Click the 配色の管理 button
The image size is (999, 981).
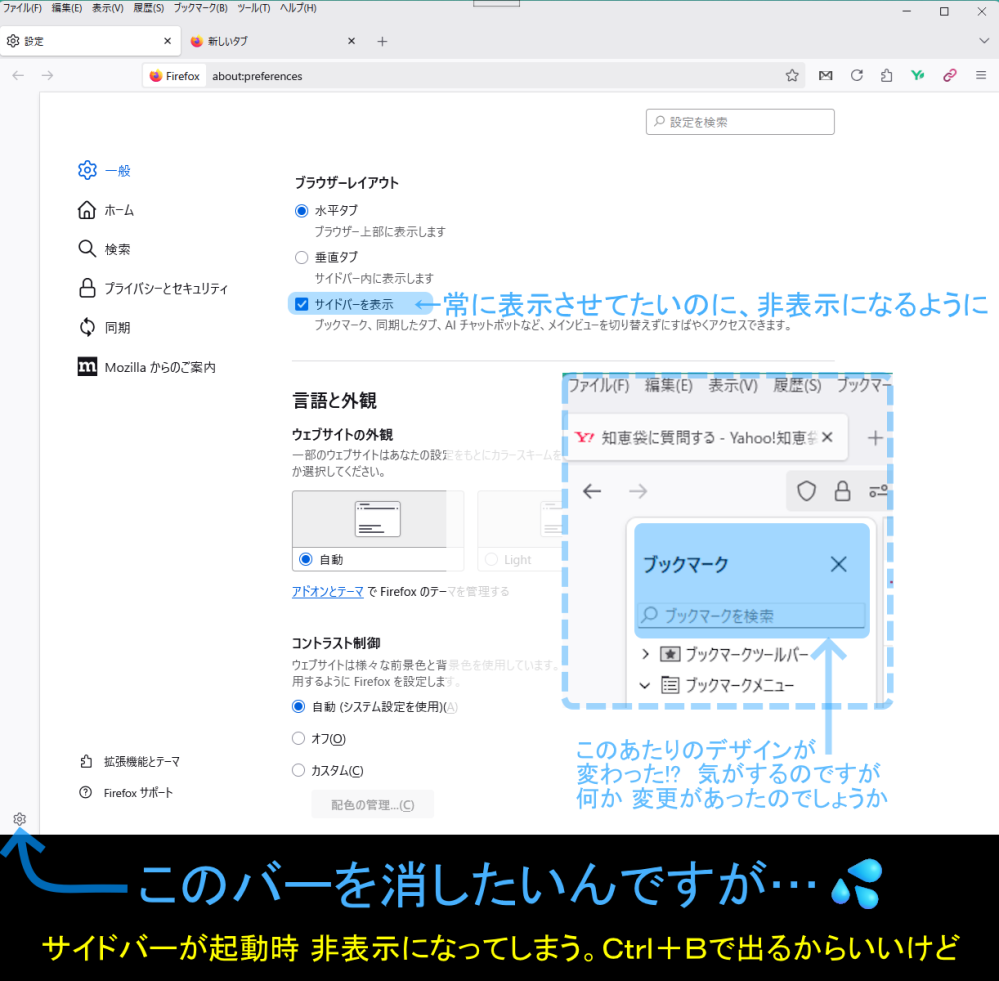point(372,804)
